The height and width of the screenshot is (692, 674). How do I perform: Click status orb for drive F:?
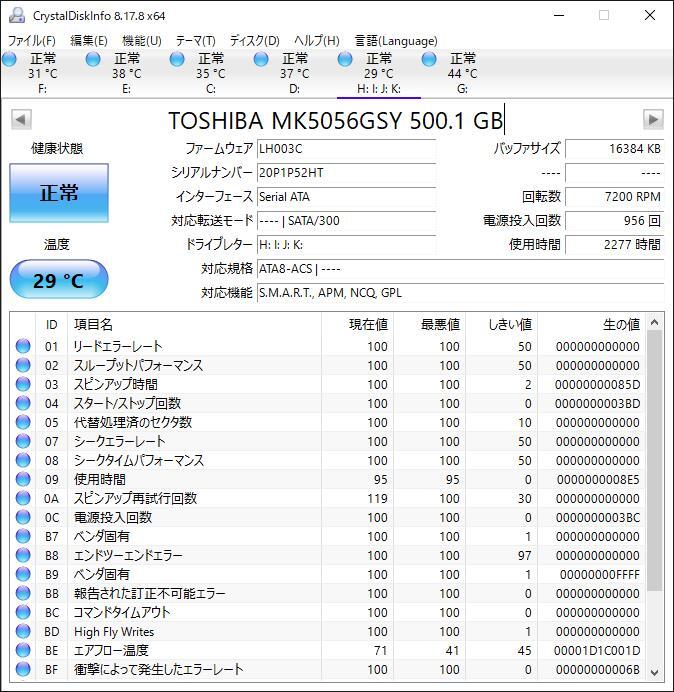[x=9, y=59]
